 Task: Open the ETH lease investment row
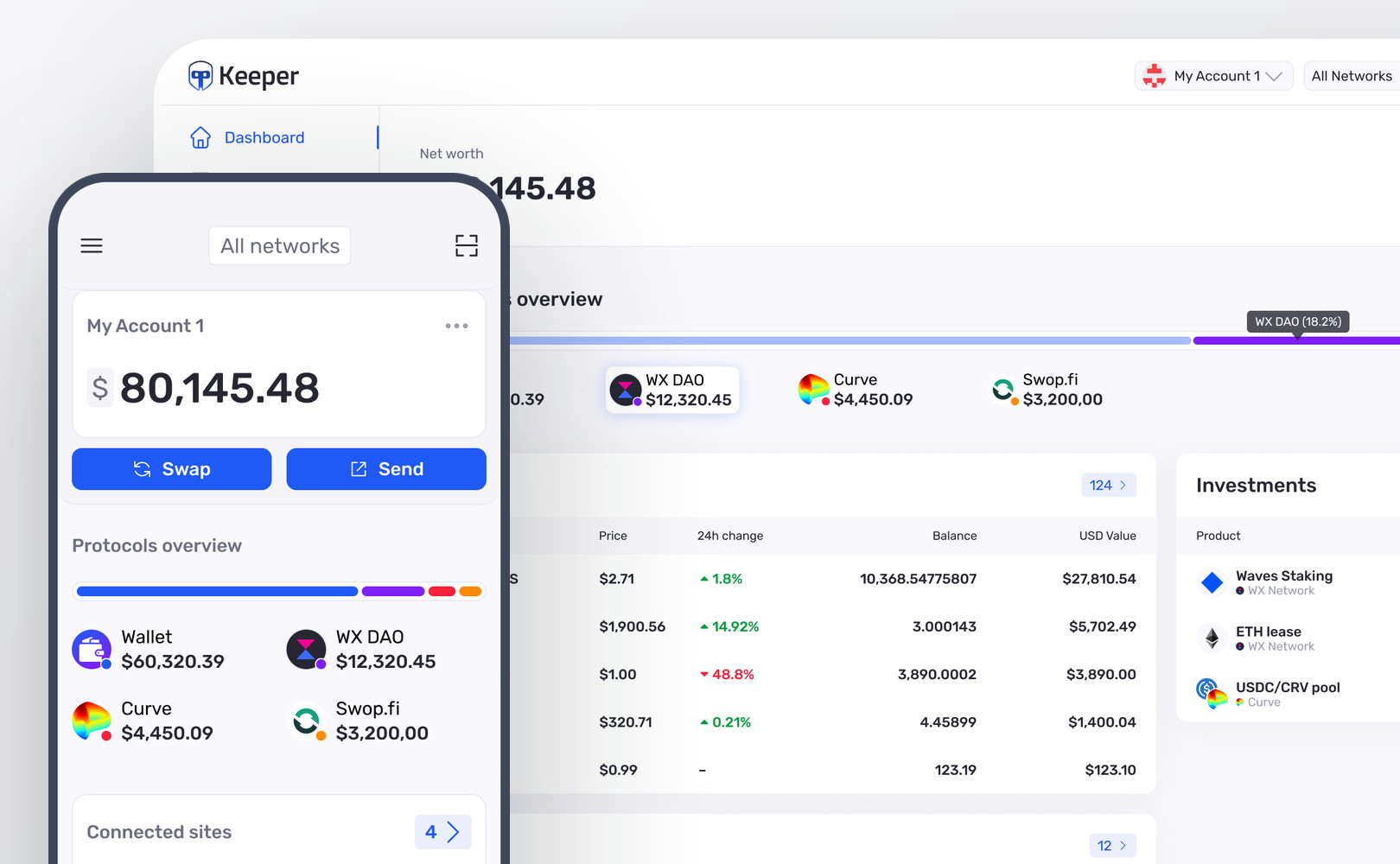point(1288,638)
